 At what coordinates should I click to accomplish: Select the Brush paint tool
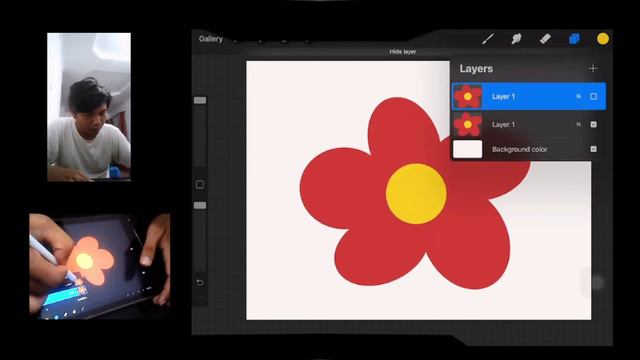click(x=488, y=39)
